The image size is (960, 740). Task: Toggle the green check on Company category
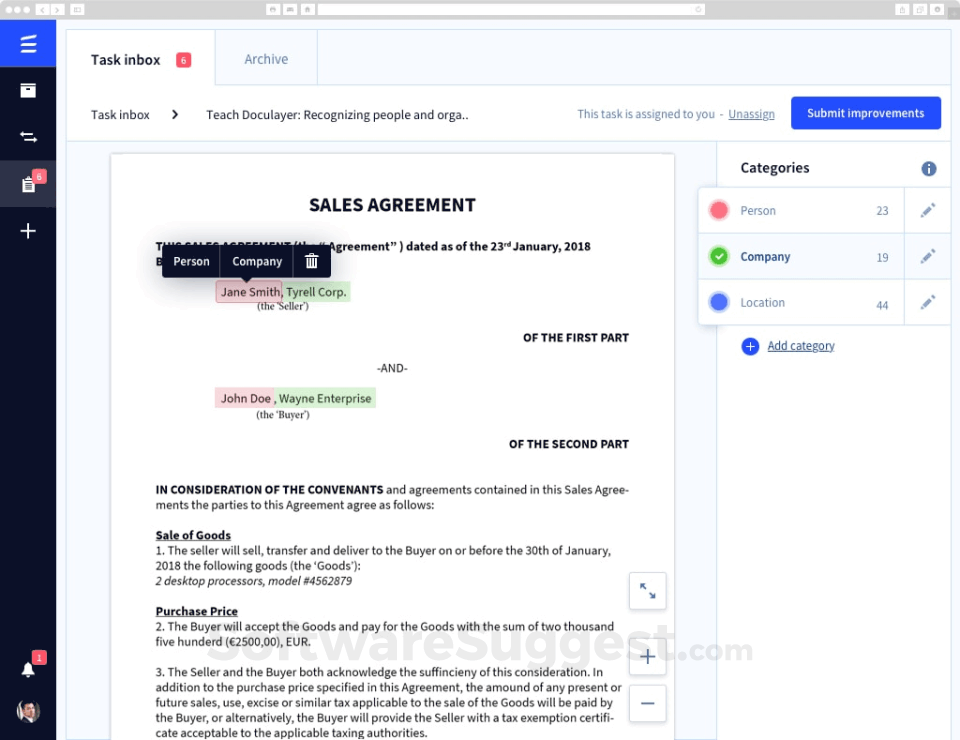(718, 256)
